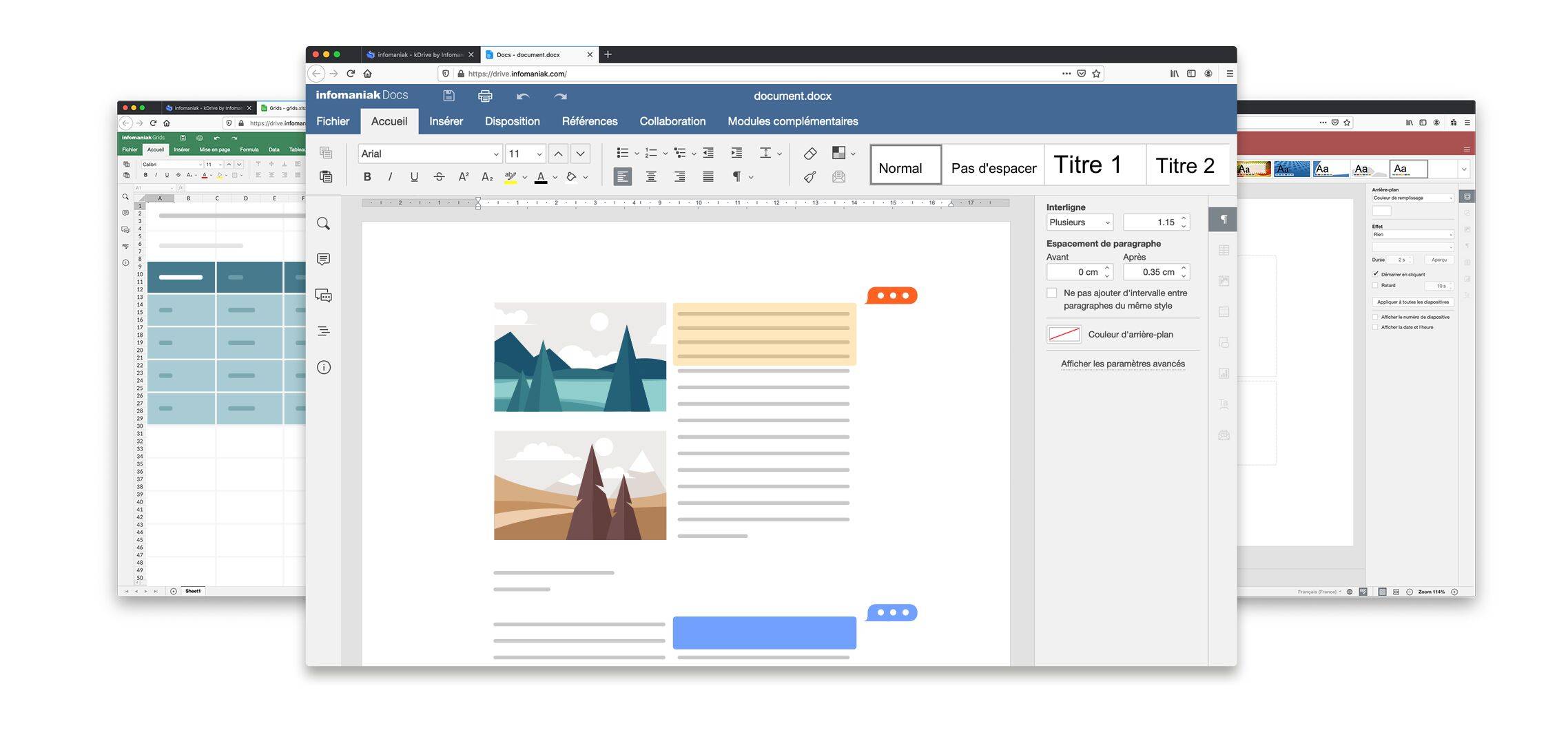Image resolution: width=1568 pixels, height=739 pixels.
Task: Open the Arial font family dropdown
Action: 427,153
